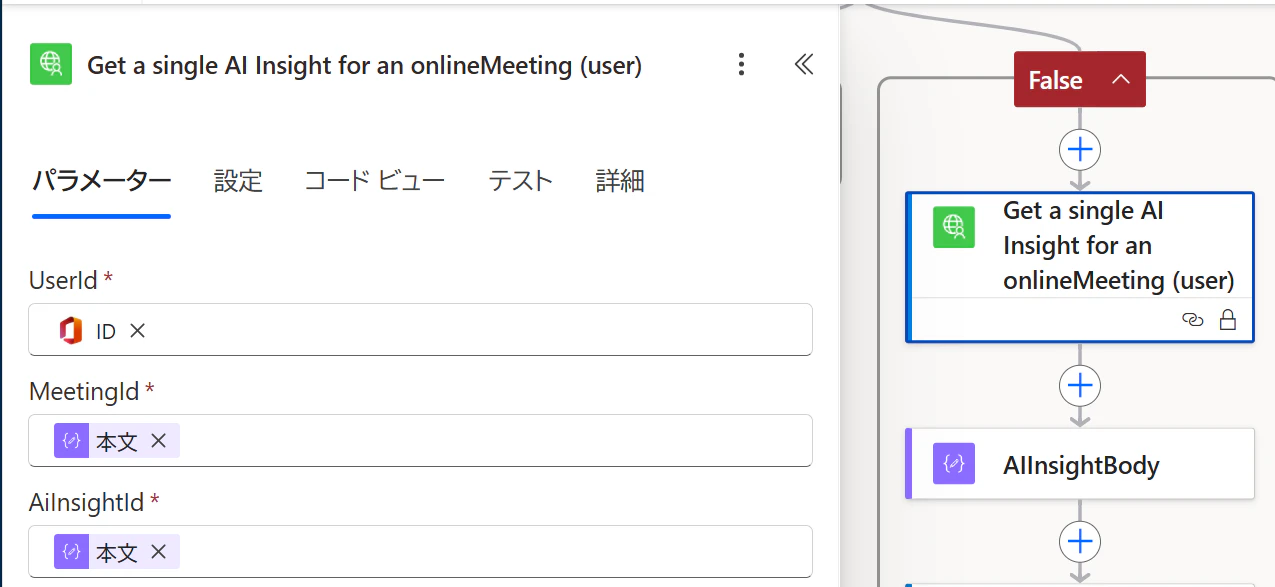The image size is (1275, 587).
Task: Switch to the テスト tab
Action: click(x=520, y=181)
